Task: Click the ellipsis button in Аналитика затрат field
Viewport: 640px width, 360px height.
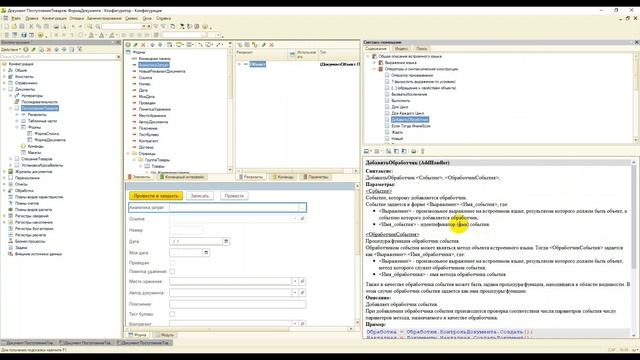Action: tap(302, 207)
